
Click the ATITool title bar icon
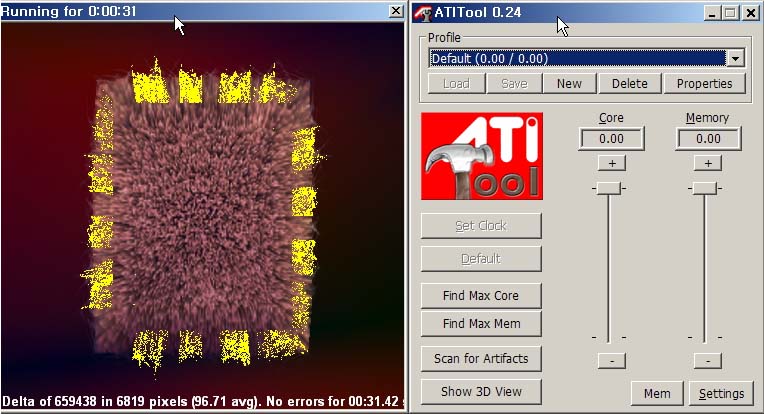[x=422, y=13]
